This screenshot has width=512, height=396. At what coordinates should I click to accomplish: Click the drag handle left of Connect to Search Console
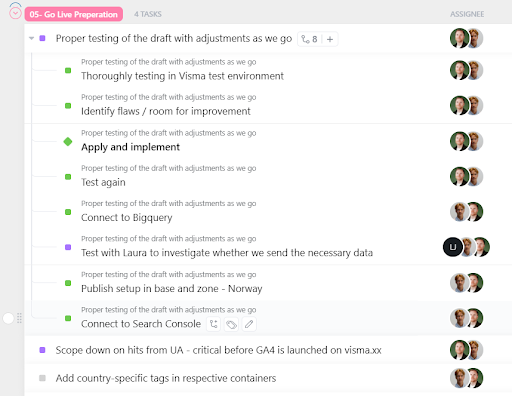[19, 318]
